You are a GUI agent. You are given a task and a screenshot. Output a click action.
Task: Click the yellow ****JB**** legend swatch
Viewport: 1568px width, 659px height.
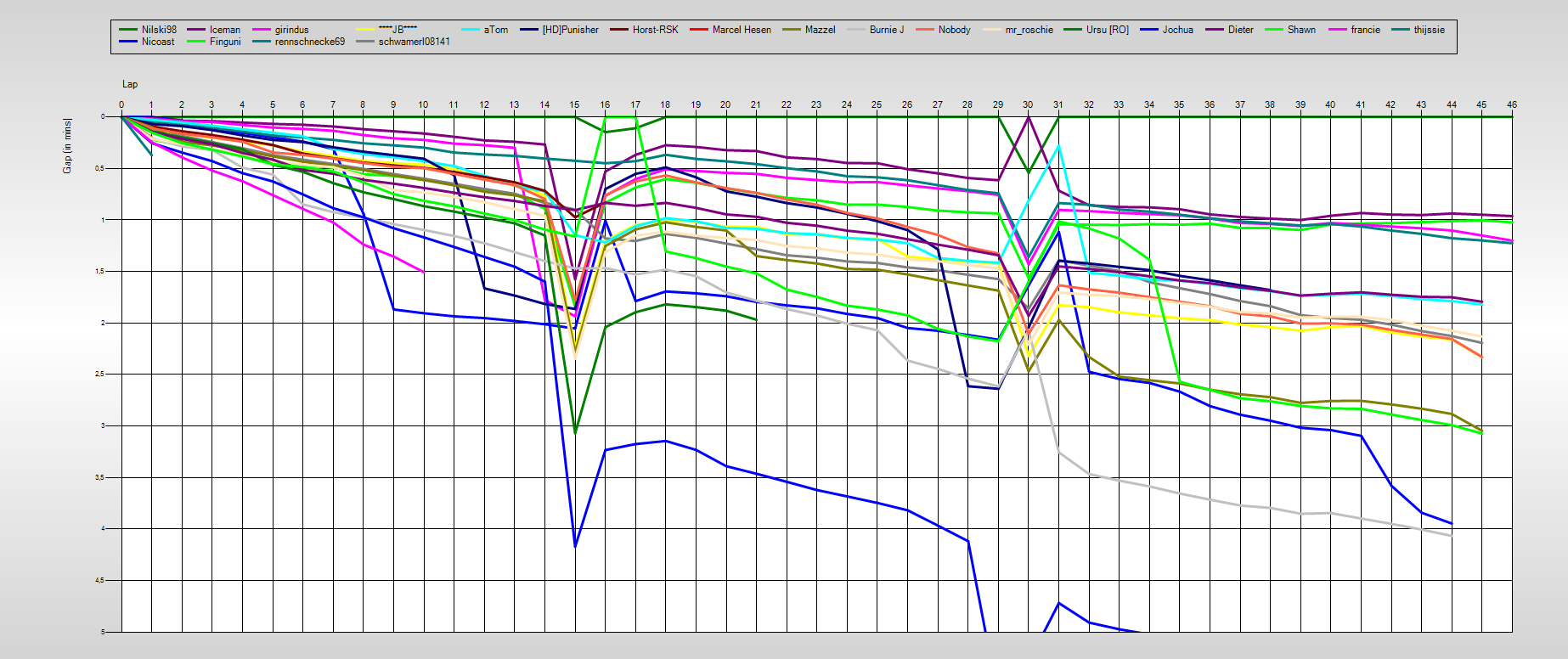click(365, 30)
